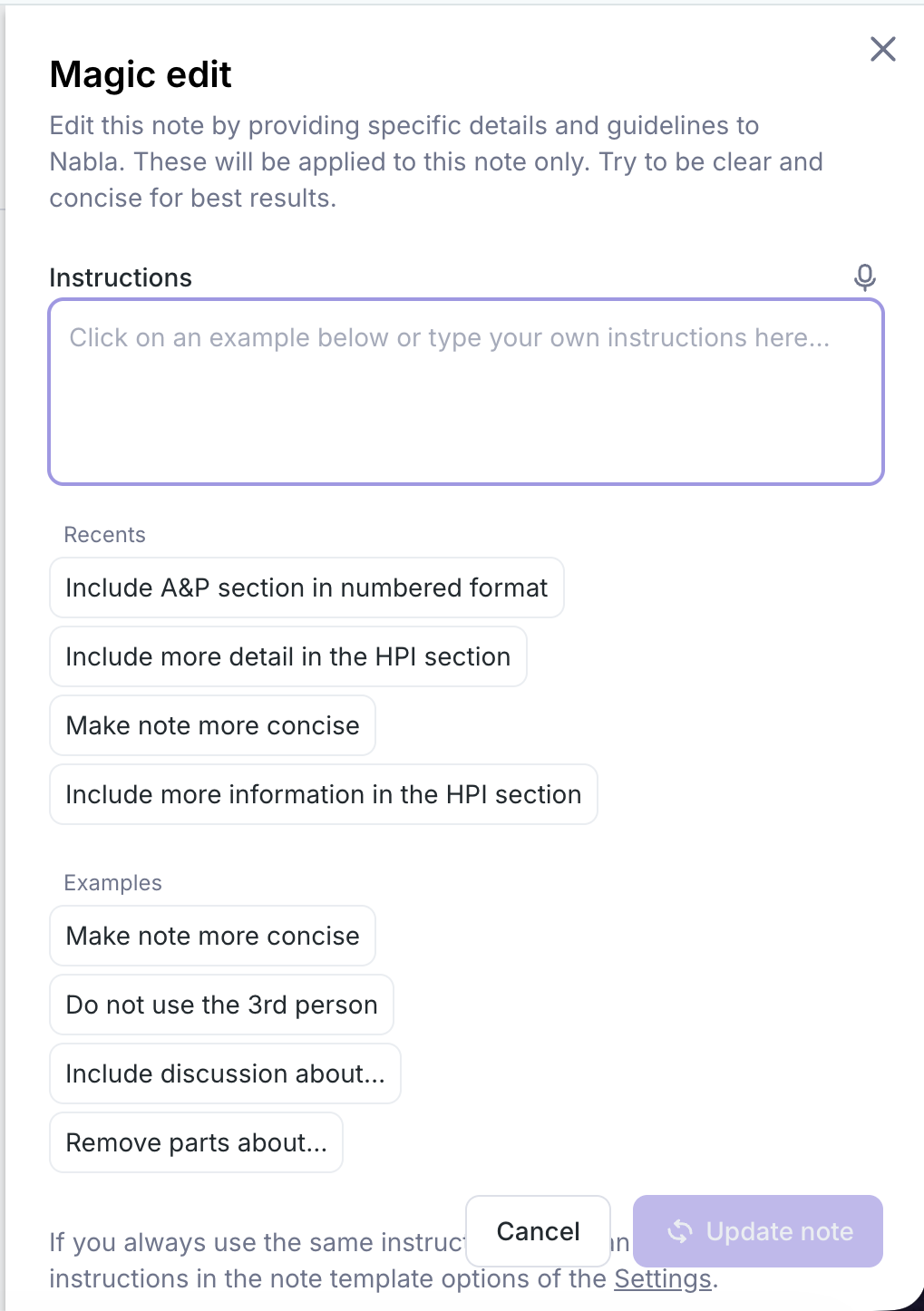Image resolution: width=924 pixels, height=1311 pixels.
Task: Click the description paragraph mentioning Nabla
Action: (x=436, y=161)
